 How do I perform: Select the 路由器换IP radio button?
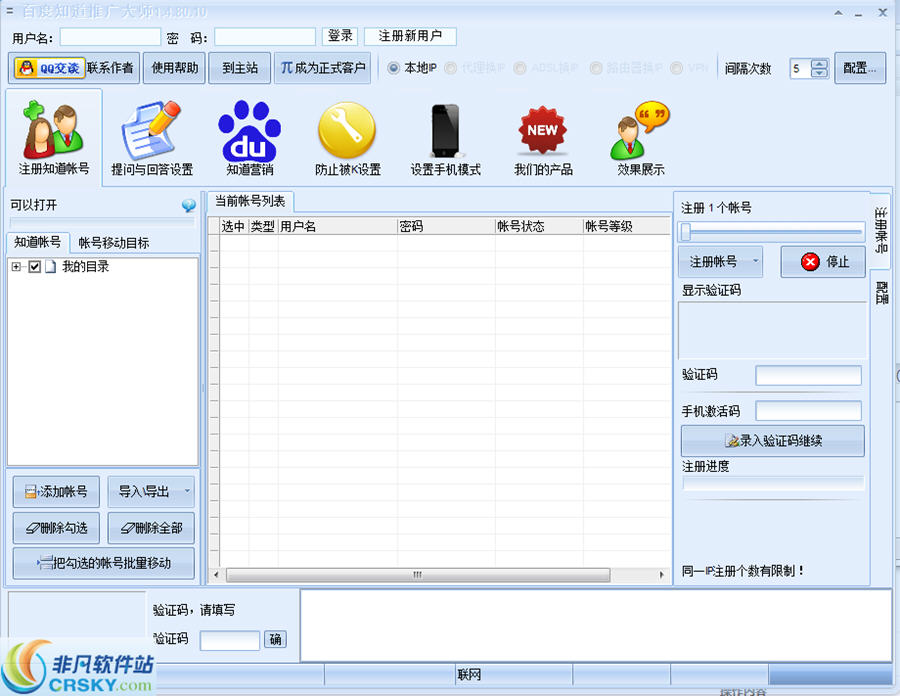click(596, 68)
